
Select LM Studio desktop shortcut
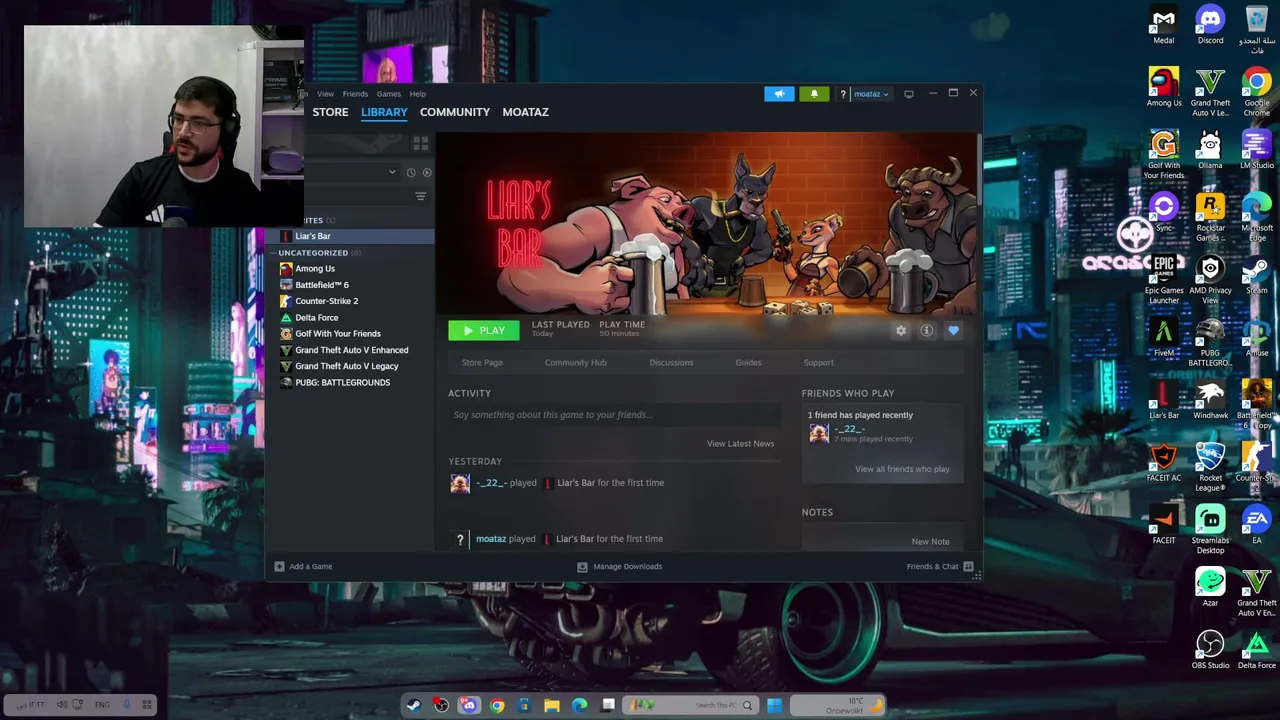coord(1257,150)
